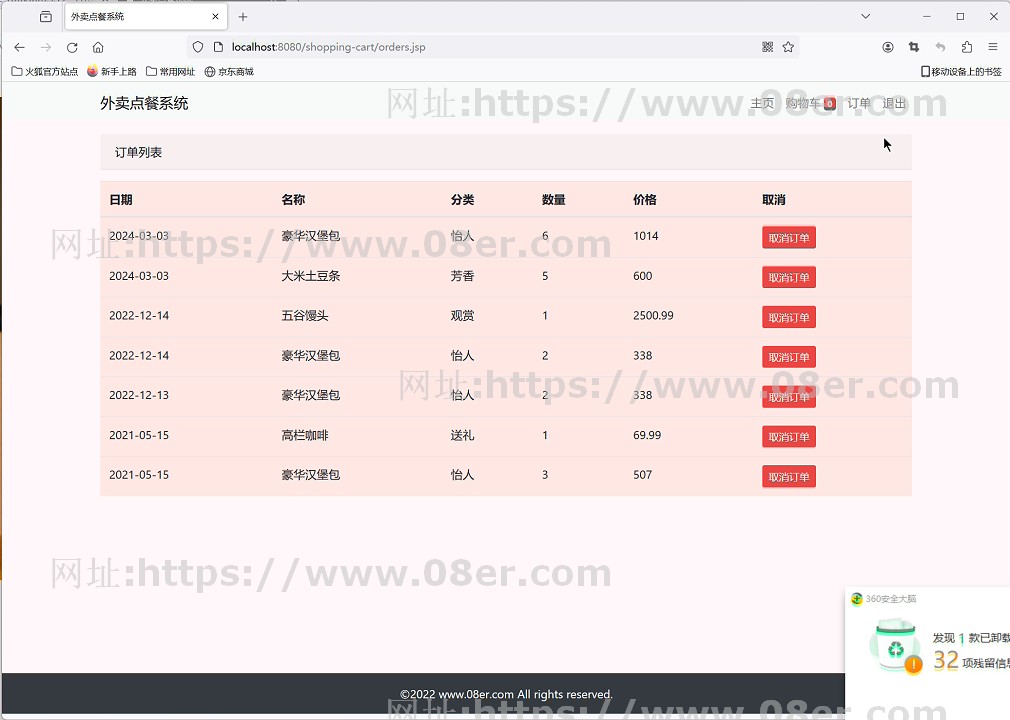This screenshot has width=1010, height=720.
Task: Cancel the 五谷馒头 order
Action: point(789,317)
